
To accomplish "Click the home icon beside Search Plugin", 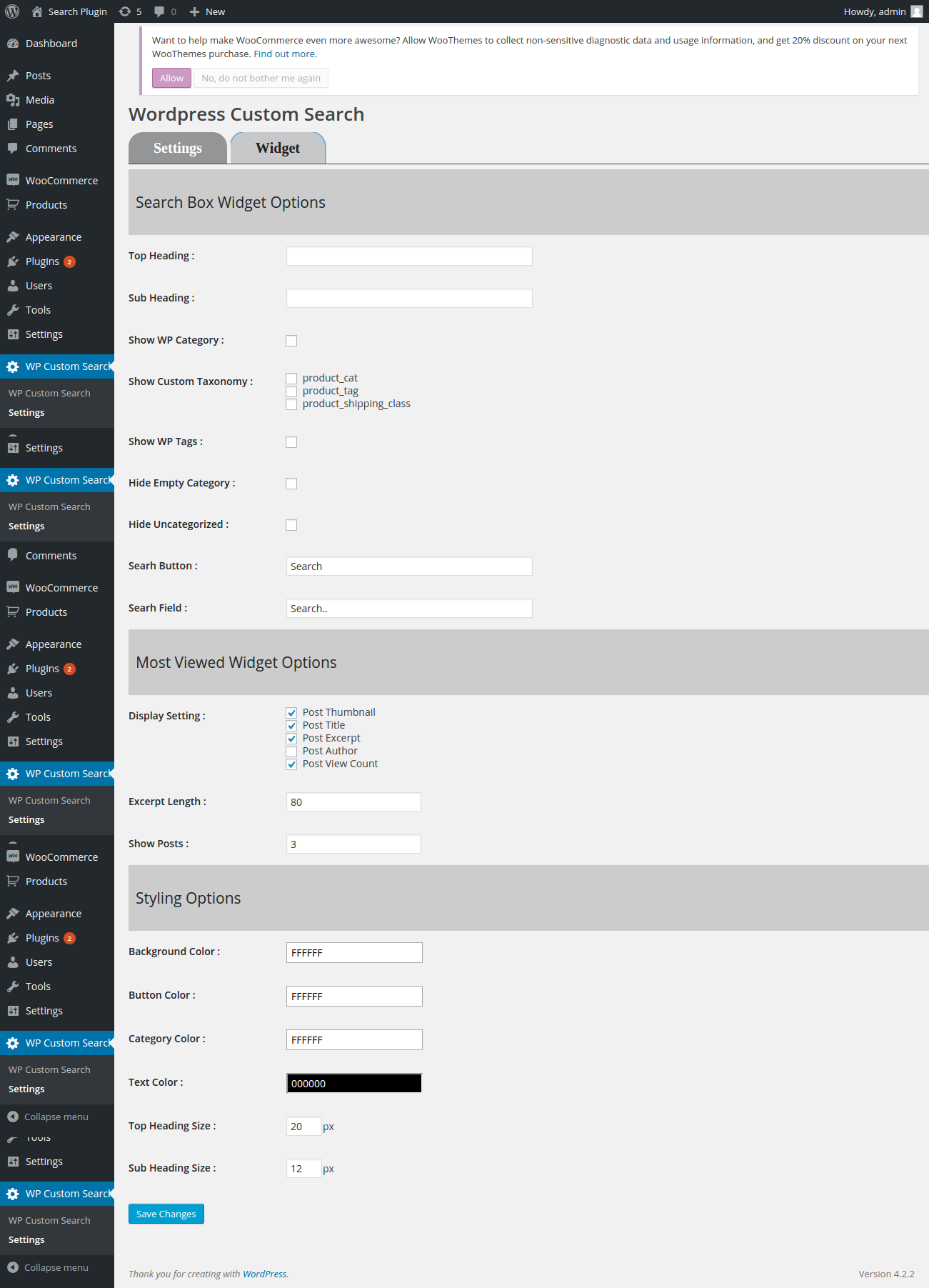I will 37,11.
